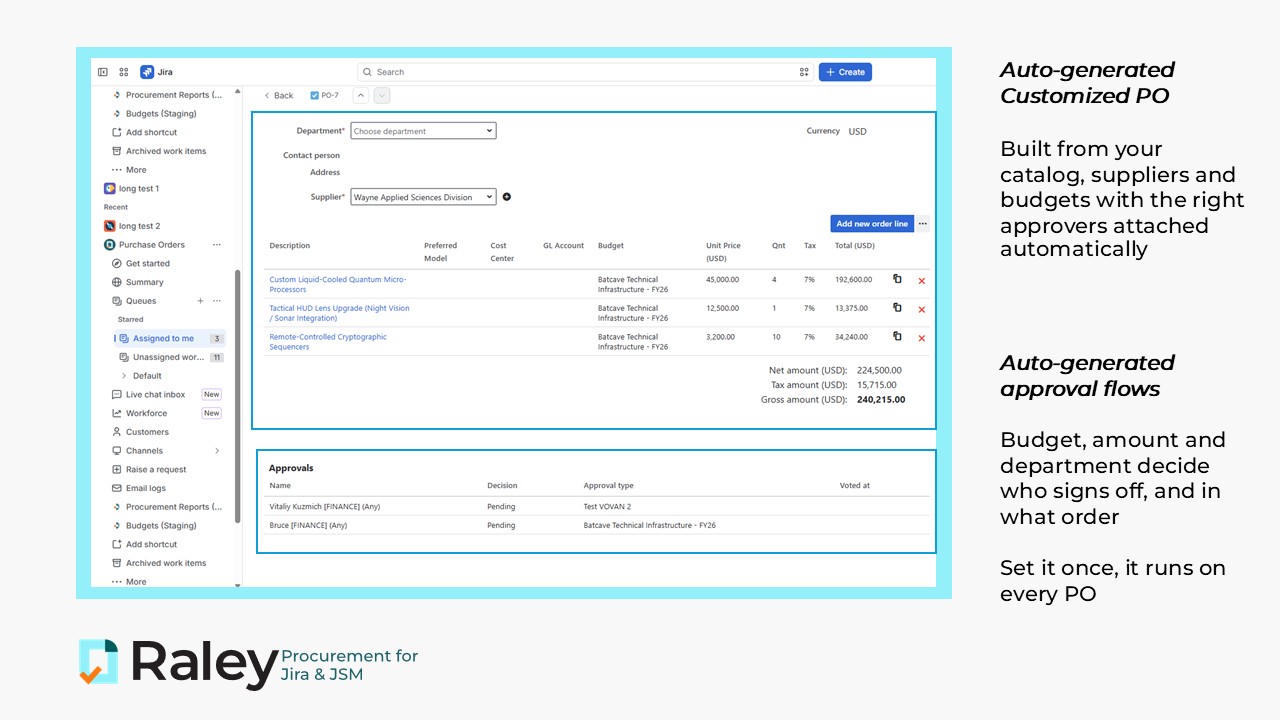Open the Supplier dropdown showing Wayne Applied Sciences

(x=423, y=197)
